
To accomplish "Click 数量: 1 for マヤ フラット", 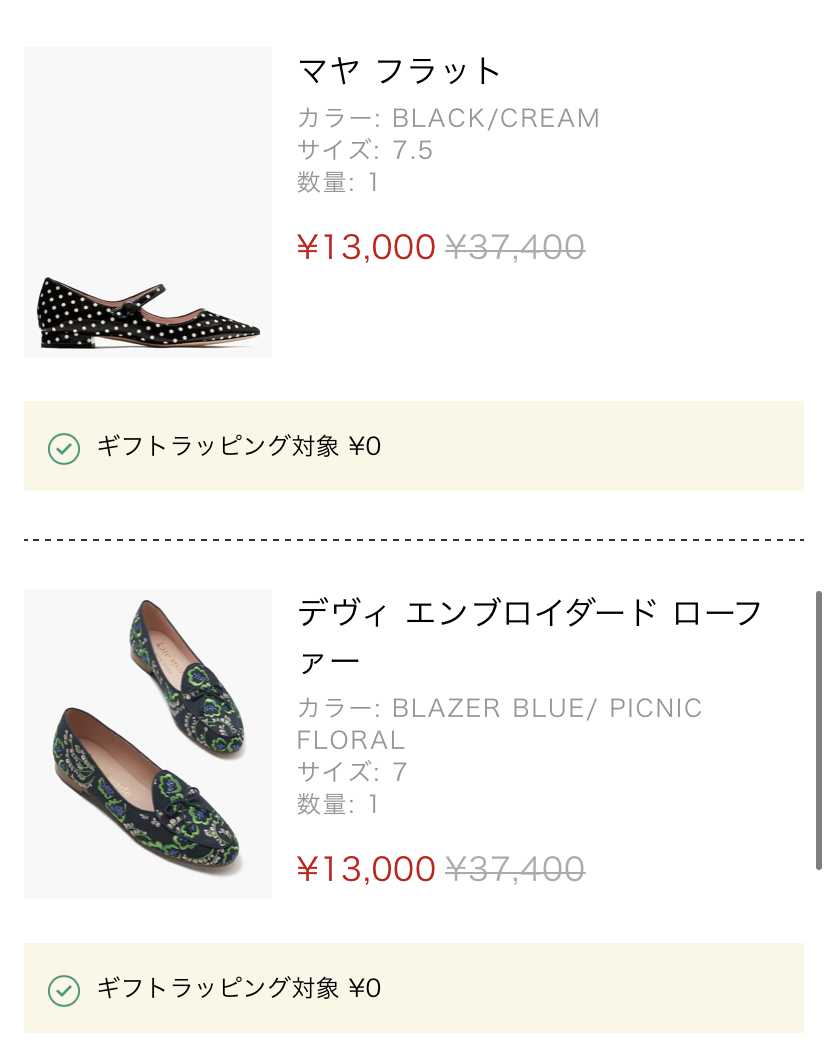I will pos(338,182).
